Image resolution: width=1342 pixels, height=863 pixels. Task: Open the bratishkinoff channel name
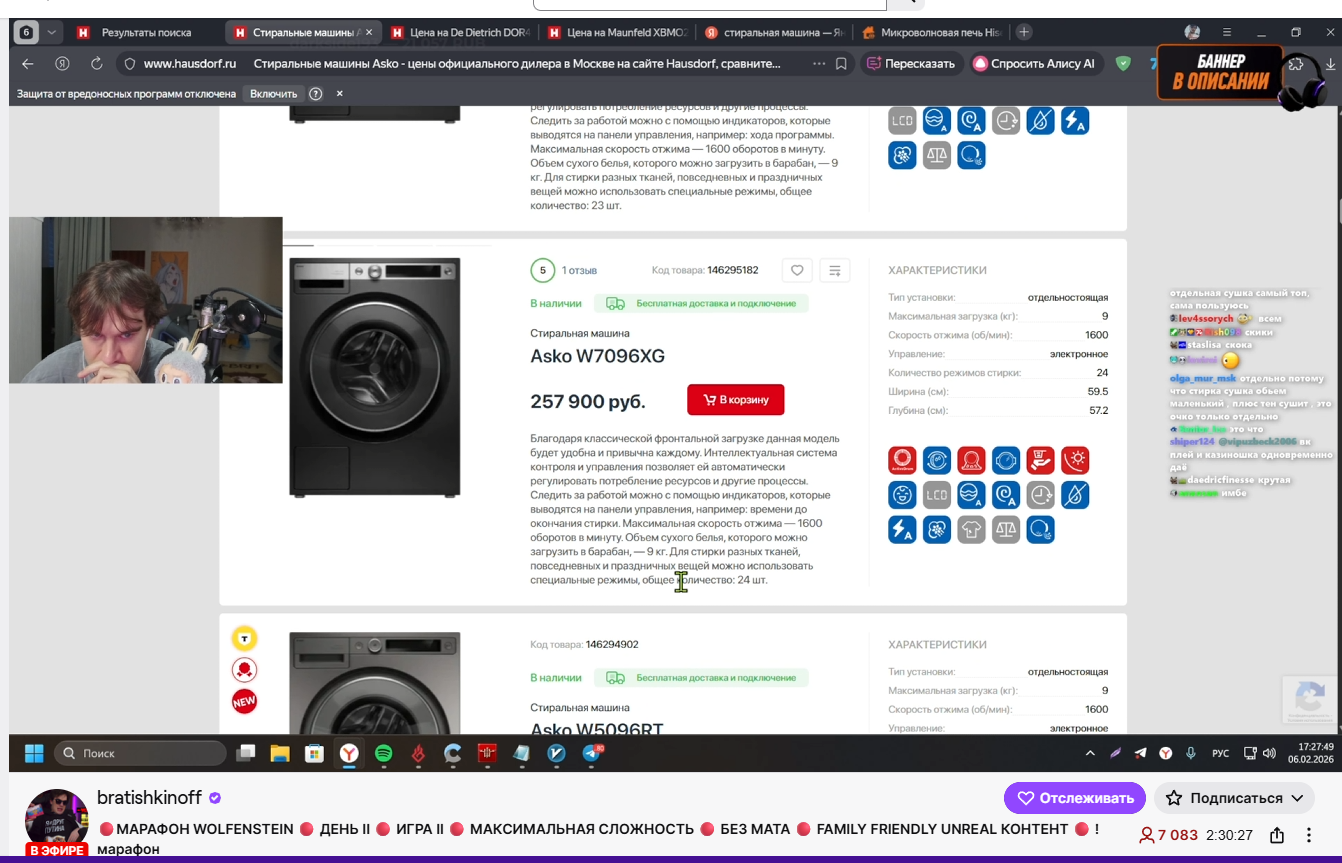[x=149, y=798]
